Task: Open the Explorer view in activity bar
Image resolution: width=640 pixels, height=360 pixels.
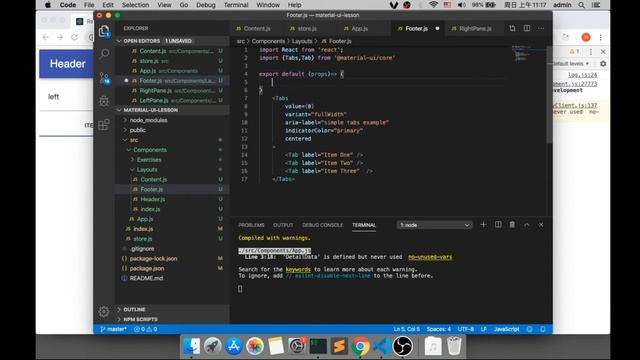Action: pos(104,31)
